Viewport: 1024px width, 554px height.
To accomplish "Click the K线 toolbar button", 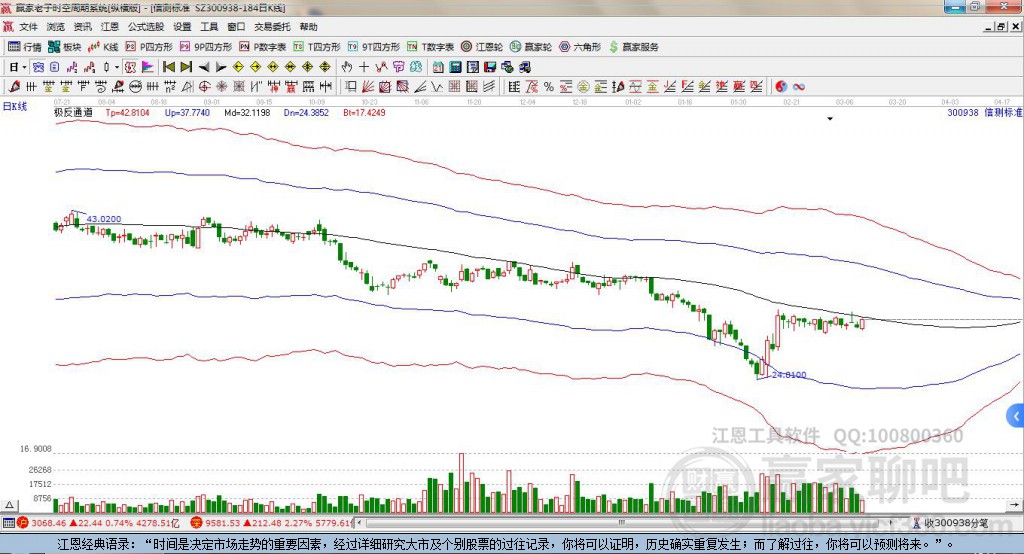I will [103, 47].
